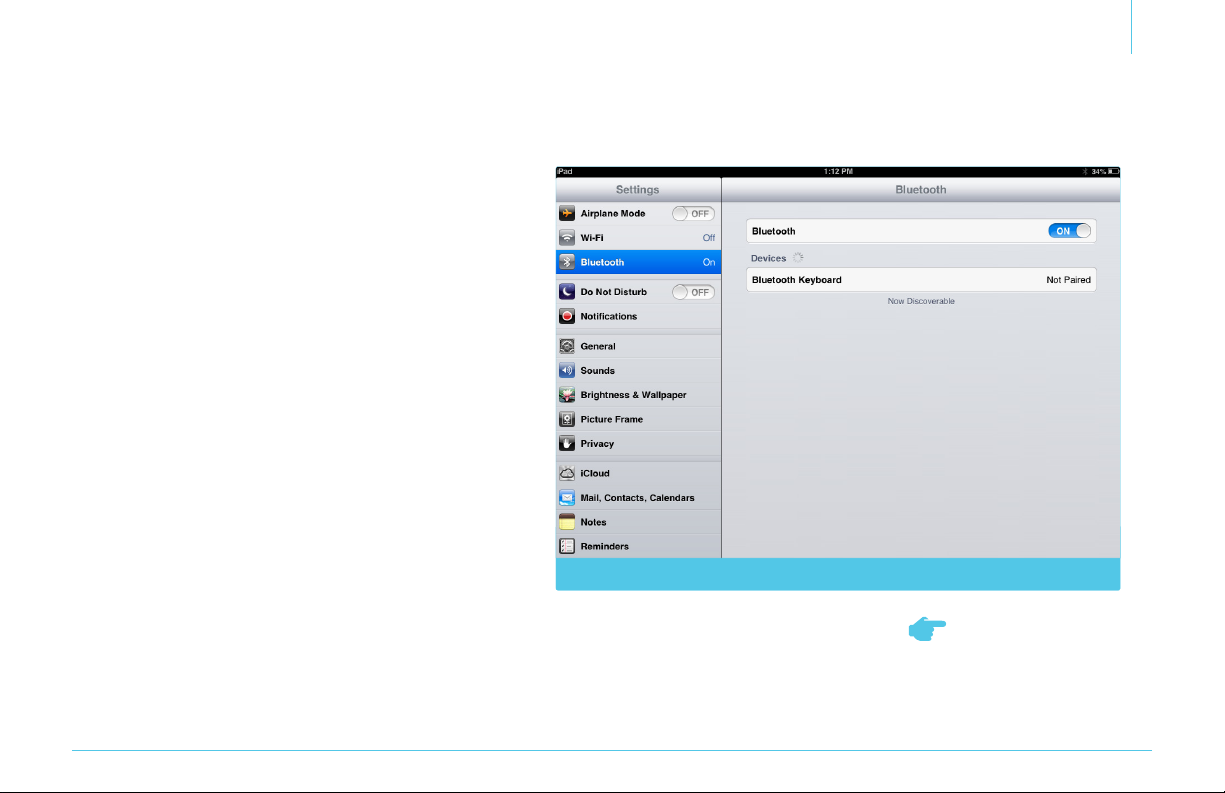The image size is (1225, 793).
Task: Open the Reminders settings
Action: point(638,546)
